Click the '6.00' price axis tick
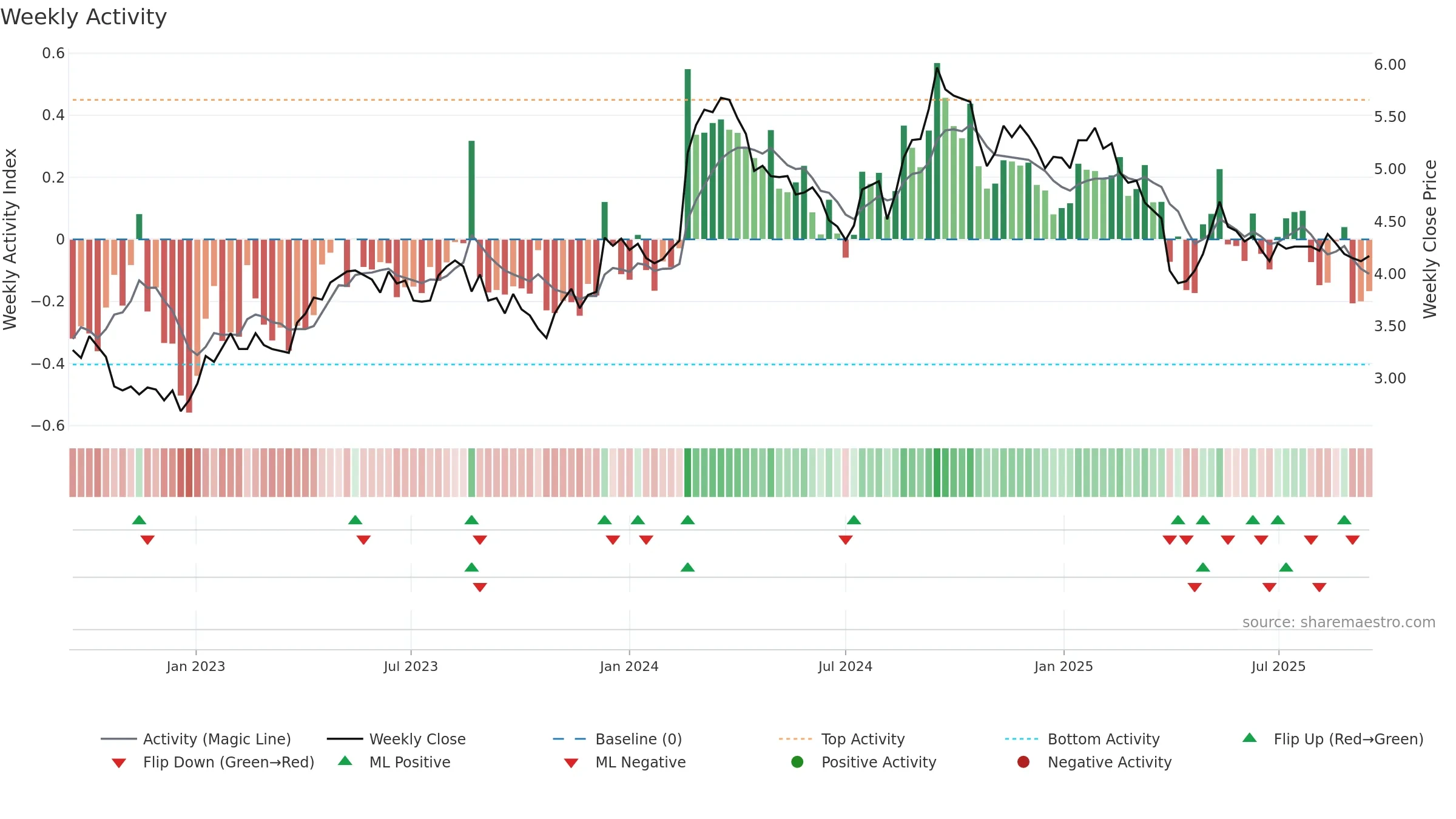The width and height of the screenshot is (1456, 819). tap(1390, 65)
